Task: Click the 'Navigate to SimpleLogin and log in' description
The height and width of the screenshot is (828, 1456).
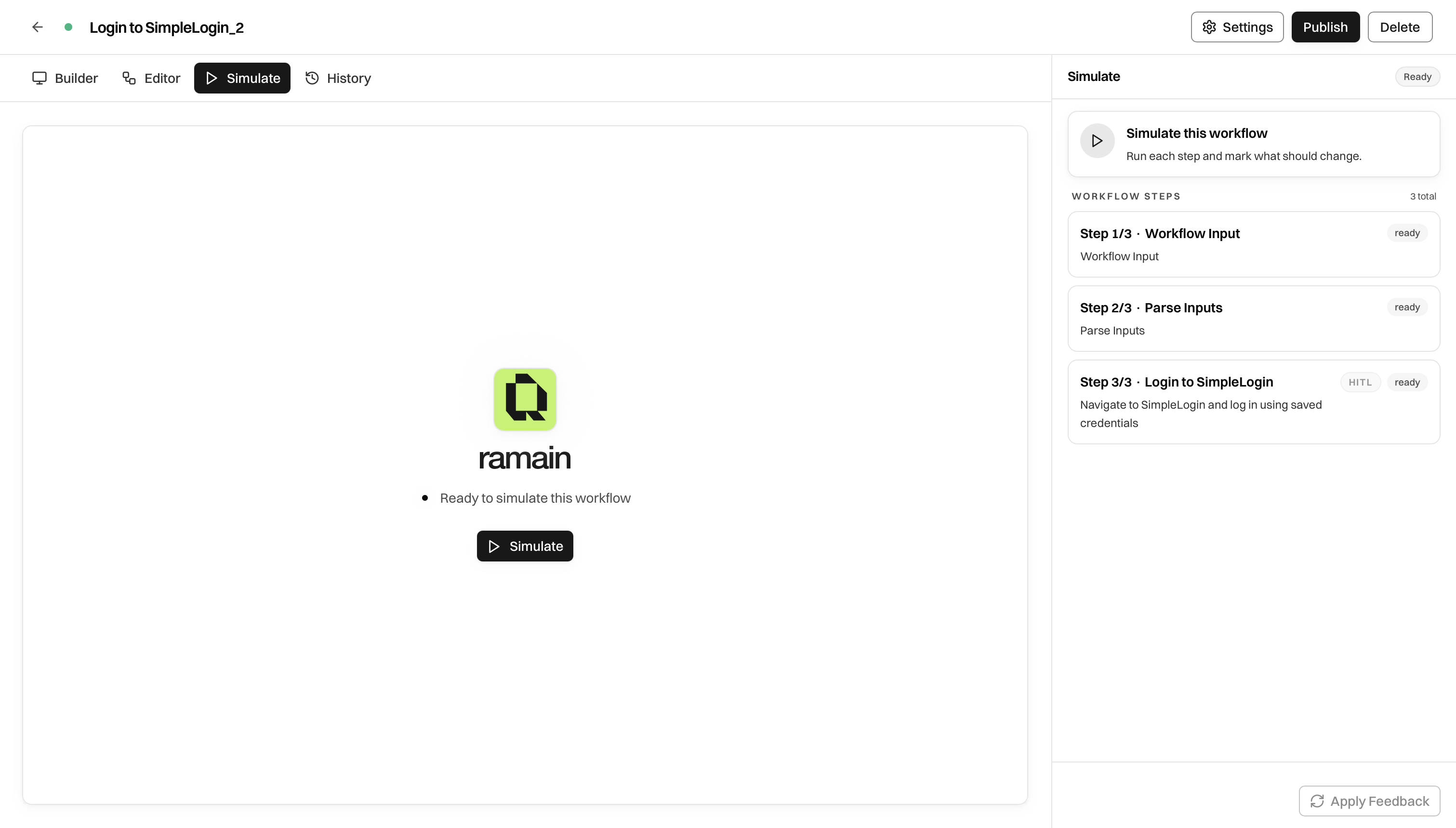Action: [1200, 414]
